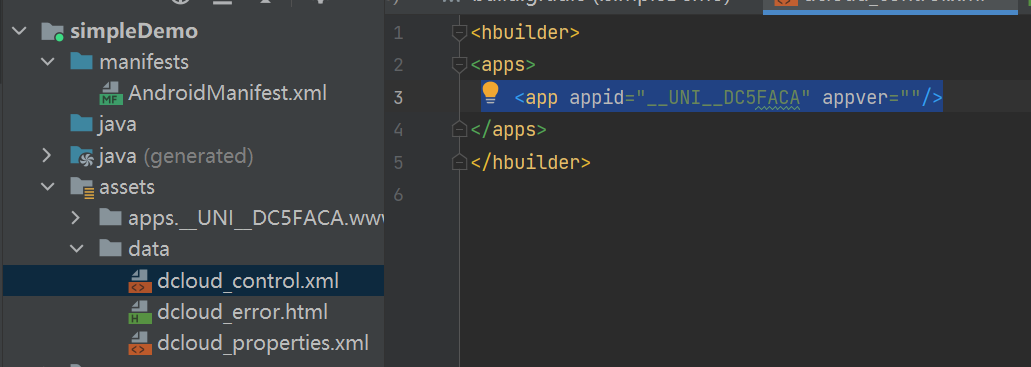
Task: Select the data folder label
Action: (x=149, y=249)
